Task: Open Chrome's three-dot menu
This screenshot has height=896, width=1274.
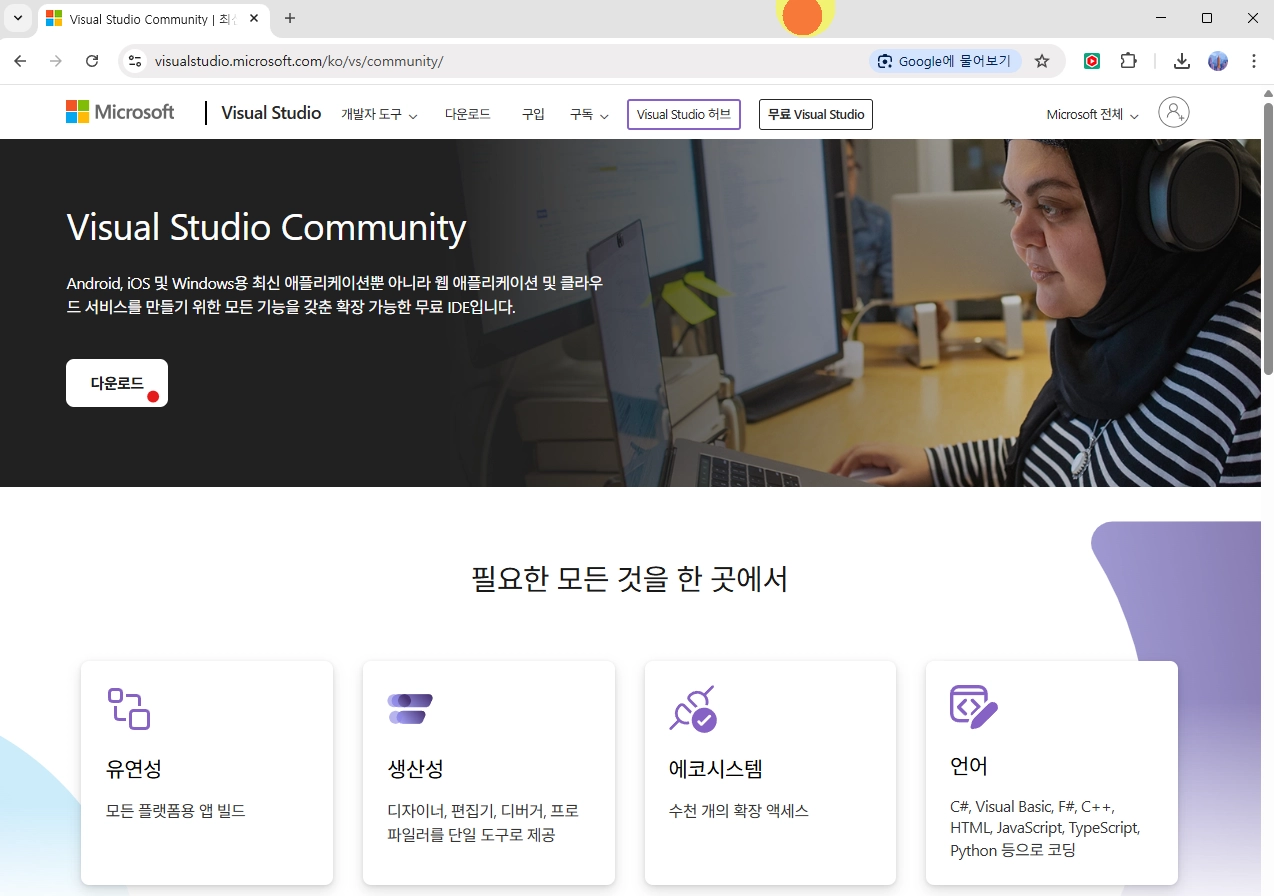Action: [1254, 61]
